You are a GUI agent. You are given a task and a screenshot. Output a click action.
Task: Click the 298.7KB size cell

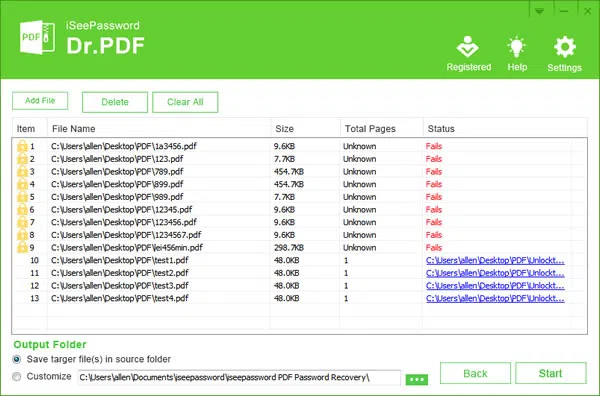(x=289, y=247)
